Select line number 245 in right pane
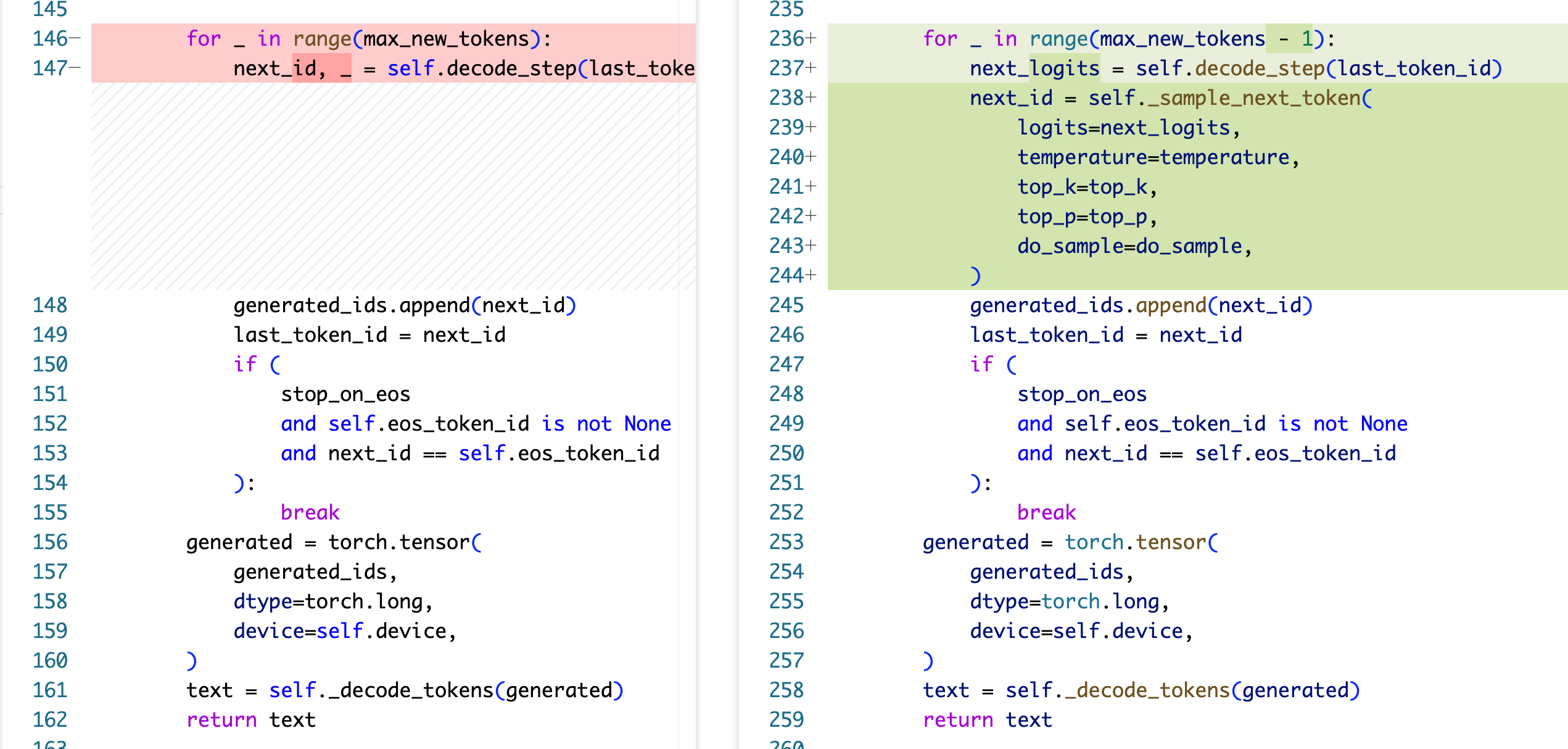 click(x=786, y=305)
